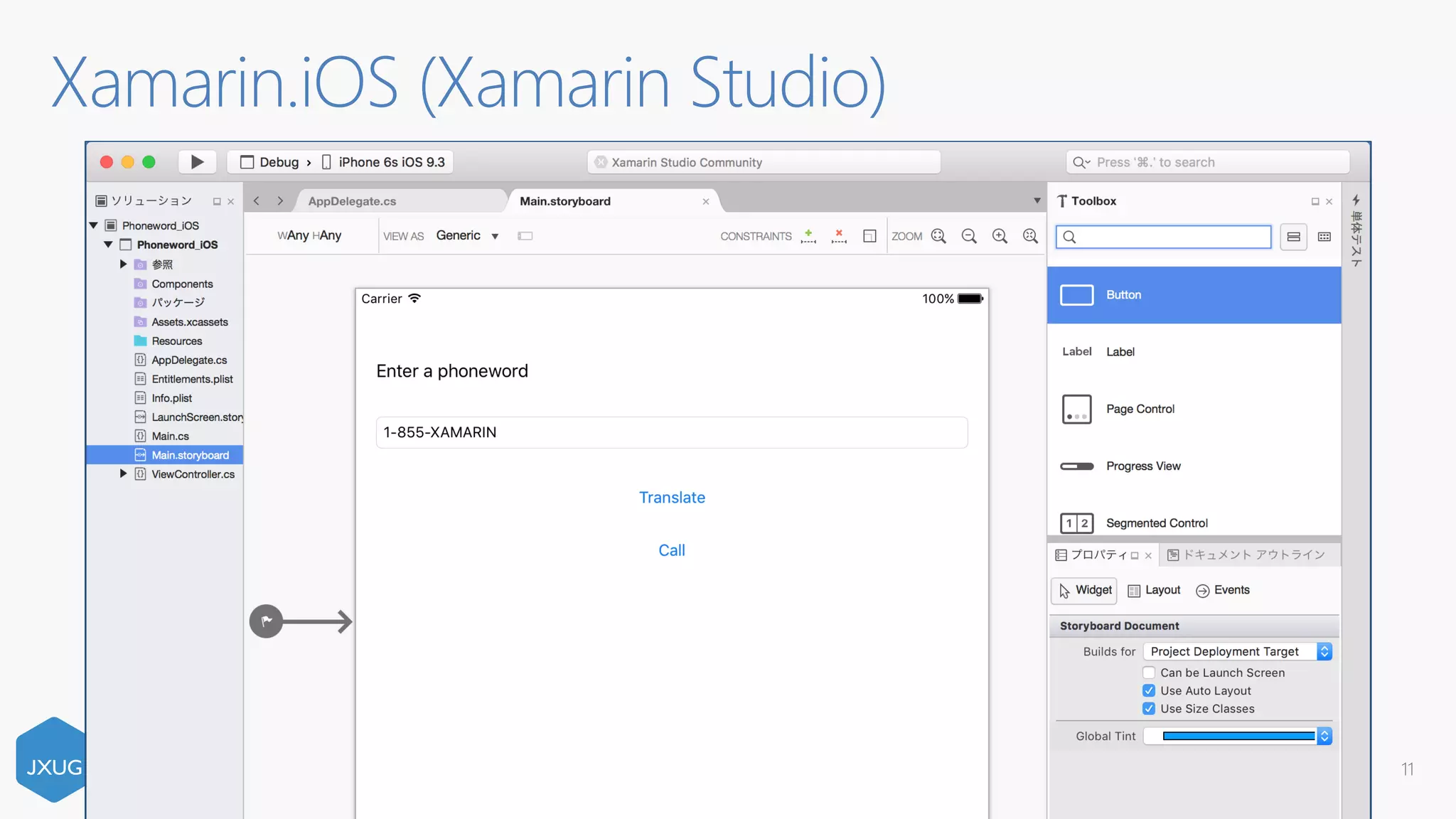Select Page Control in Toolbox
The image size is (1456, 819).
[1194, 409]
